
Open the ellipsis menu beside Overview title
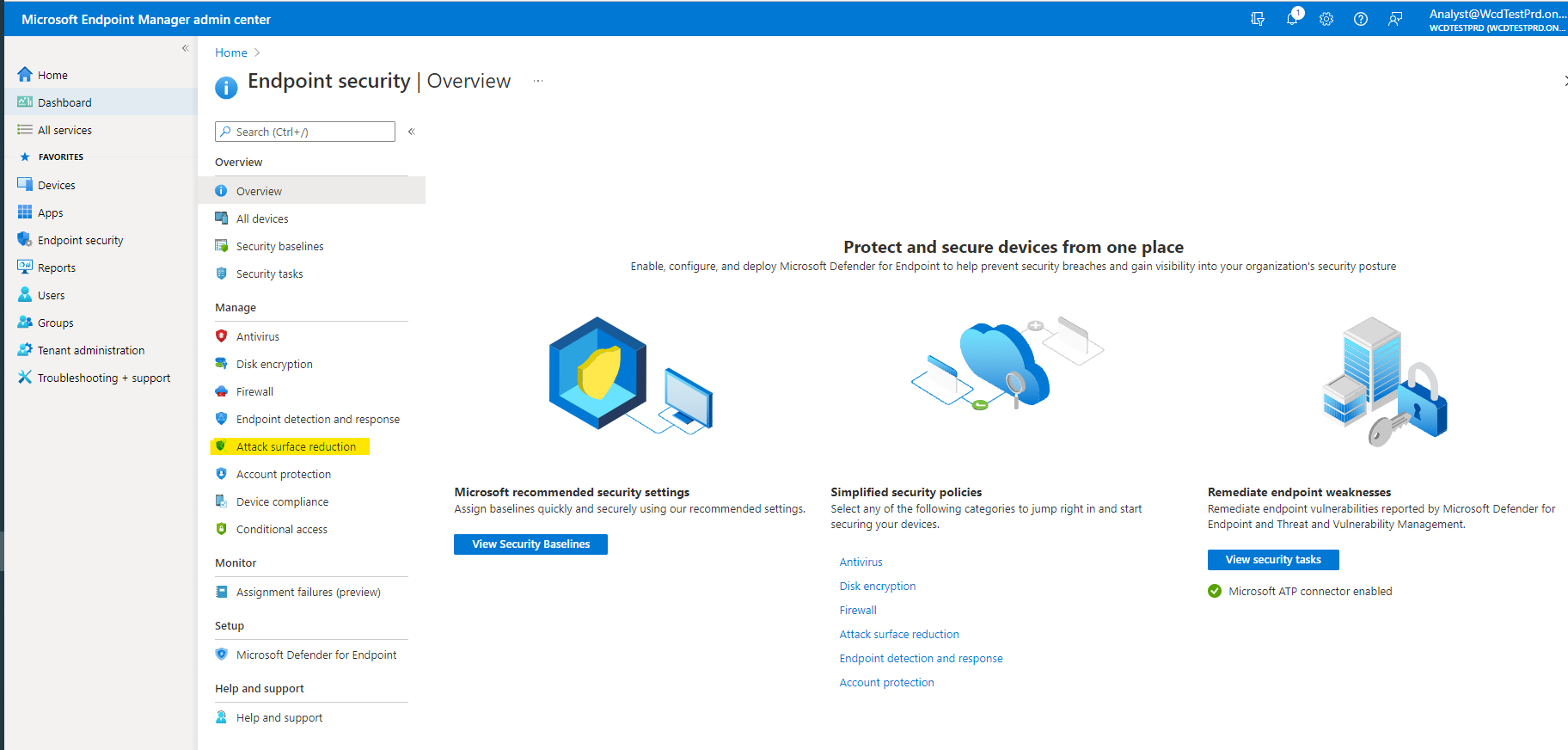click(538, 81)
